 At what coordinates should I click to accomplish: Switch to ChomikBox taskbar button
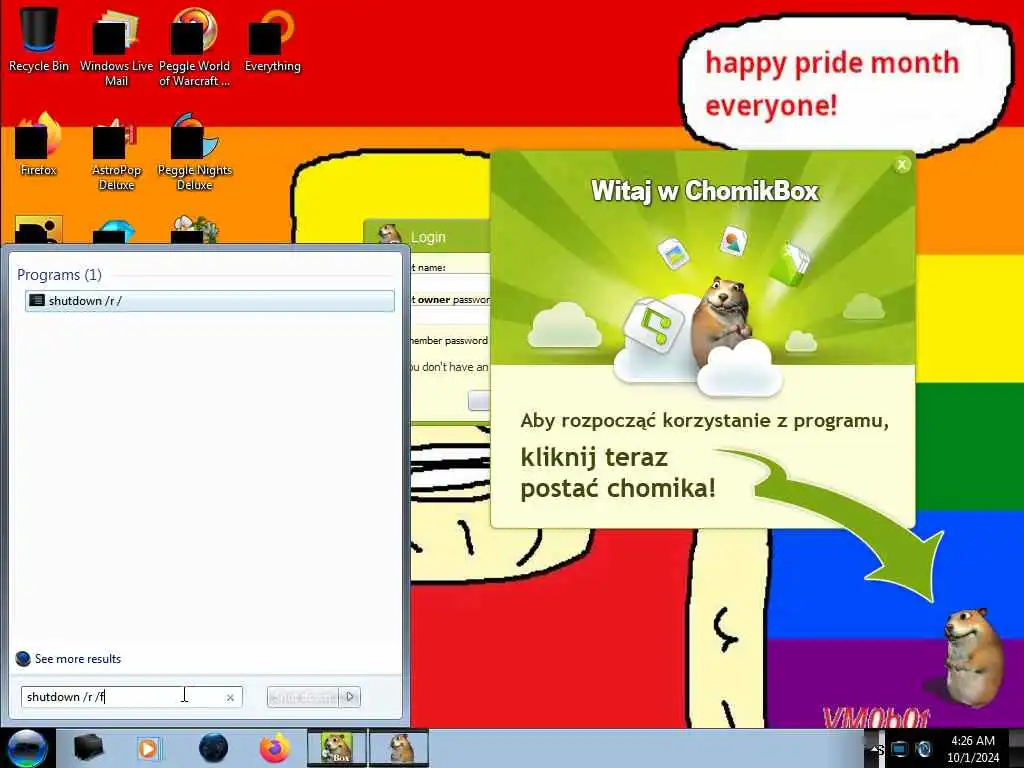(337, 748)
